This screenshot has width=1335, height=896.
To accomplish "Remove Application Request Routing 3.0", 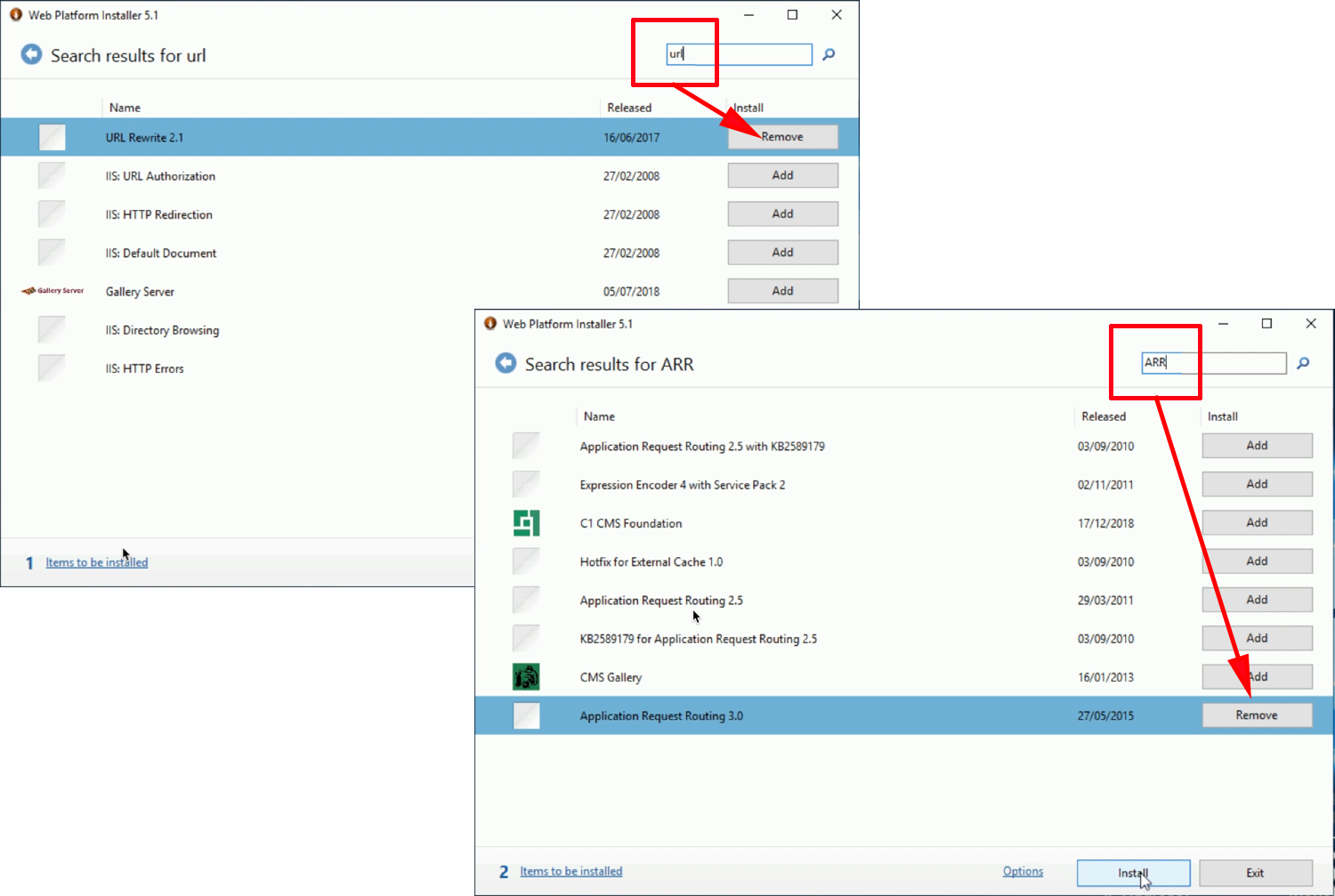I will click(1257, 715).
